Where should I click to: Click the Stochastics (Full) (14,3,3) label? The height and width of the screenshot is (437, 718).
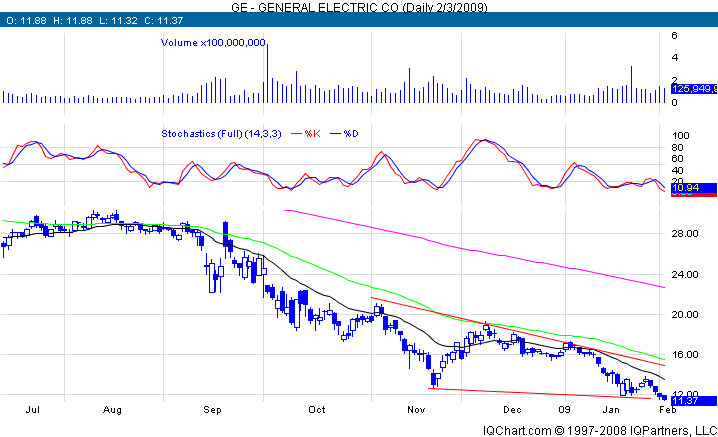[x=221, y=134]
